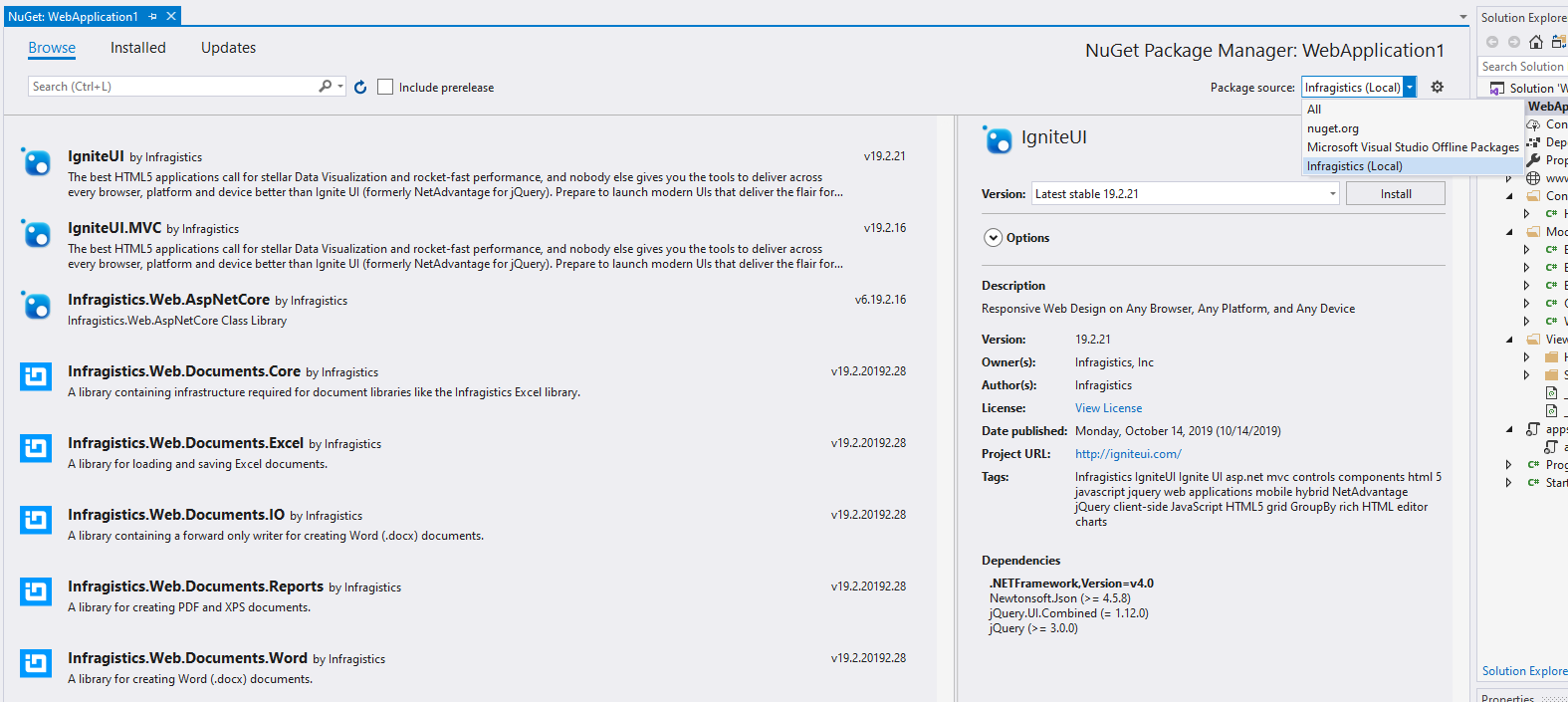Click the Infragistics.Web.Documents.Excel package icon
Viewport: 1568px width, 702px height.
(37, 449)
